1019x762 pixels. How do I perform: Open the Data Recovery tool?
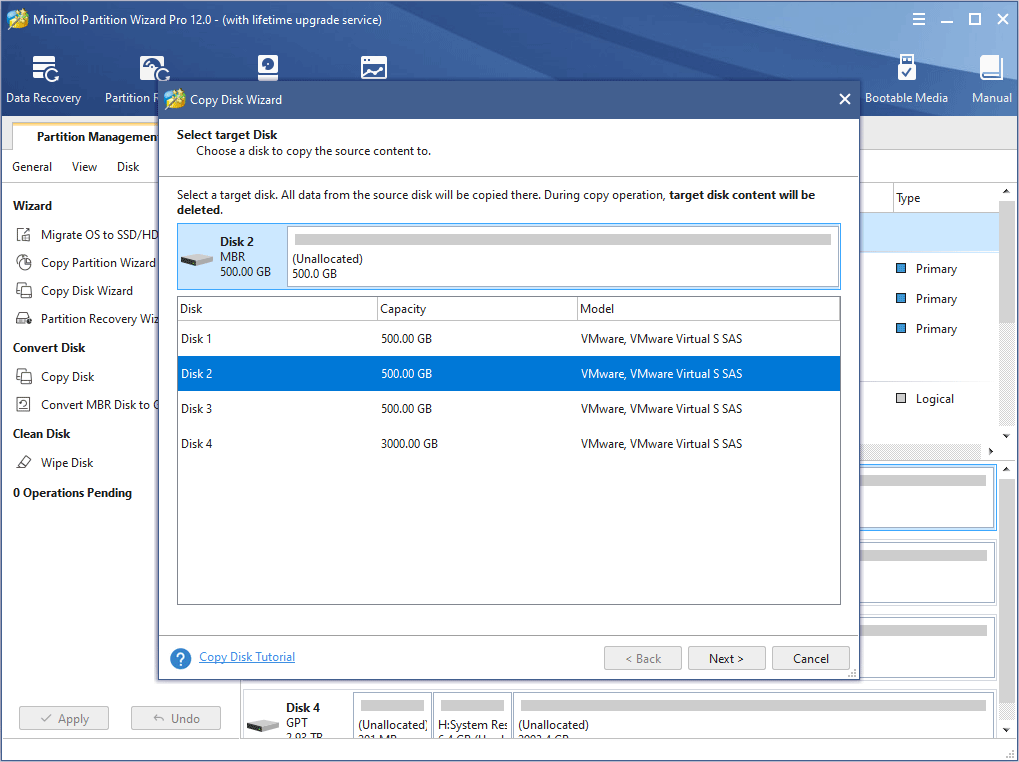click(x=44, y=79)
